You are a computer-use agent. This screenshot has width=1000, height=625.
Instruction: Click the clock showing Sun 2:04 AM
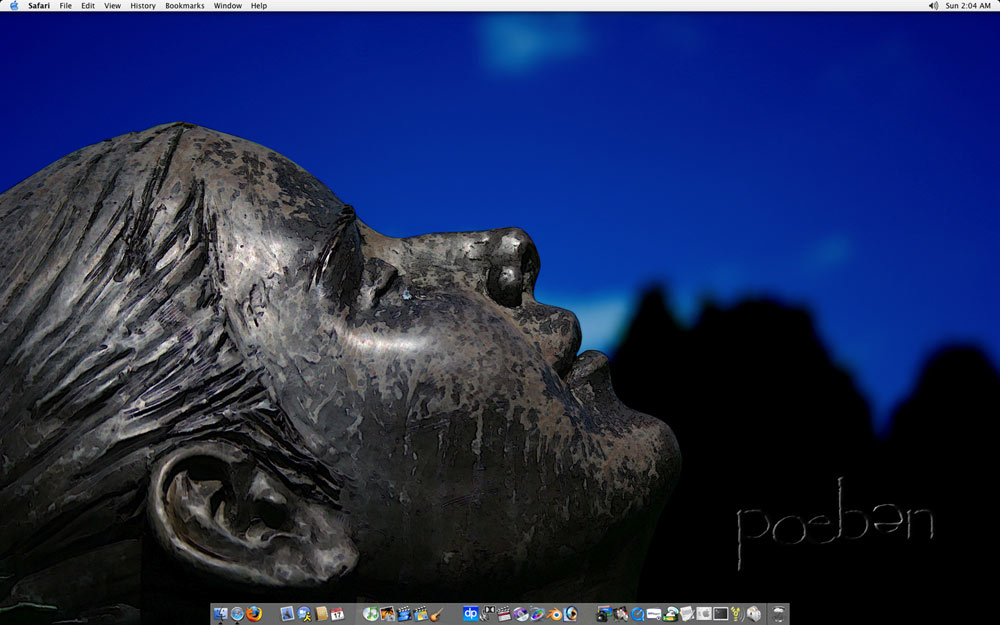[968, 6]
